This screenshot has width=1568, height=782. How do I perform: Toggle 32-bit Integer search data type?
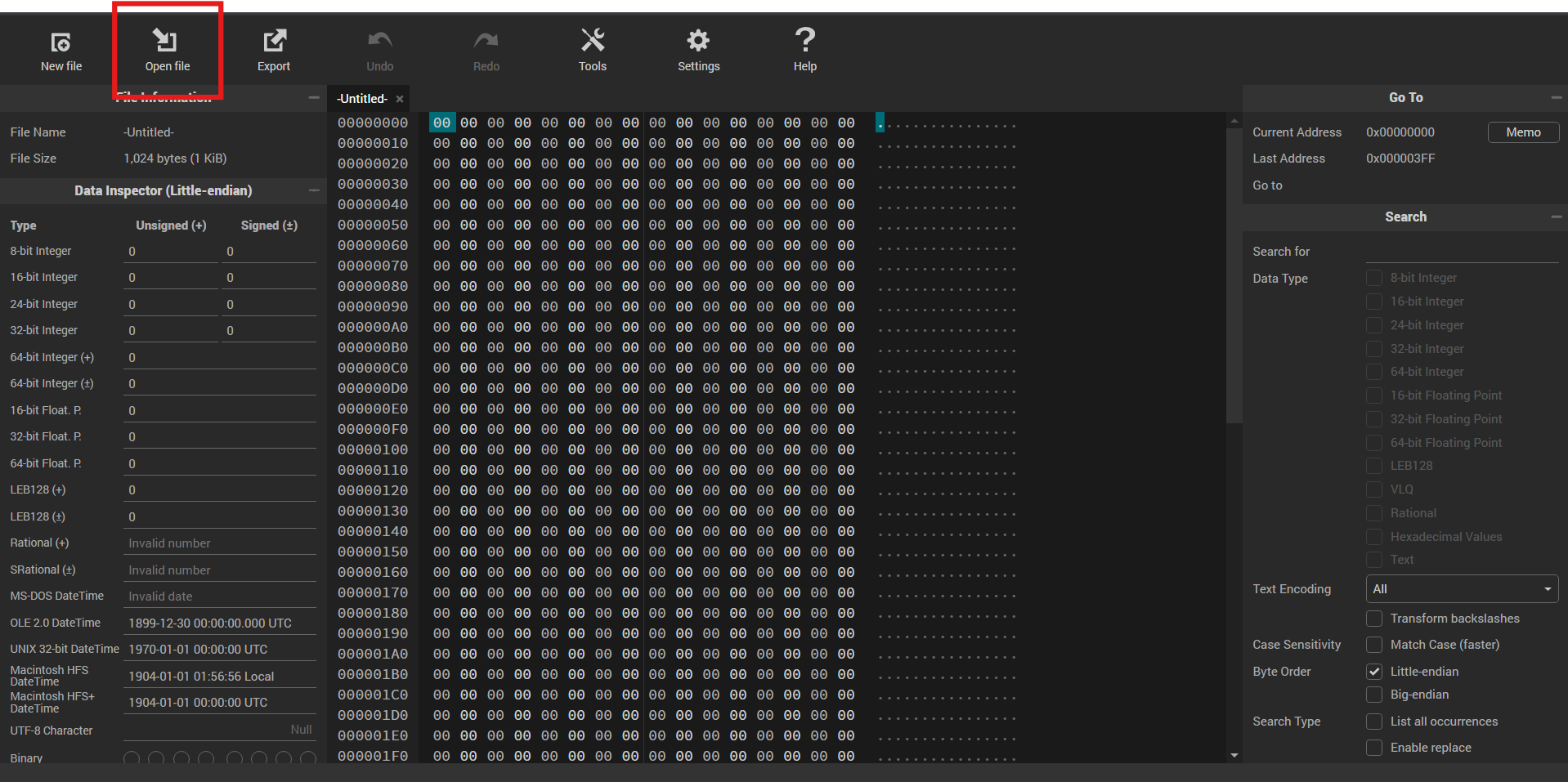[x=1374, y=349]
